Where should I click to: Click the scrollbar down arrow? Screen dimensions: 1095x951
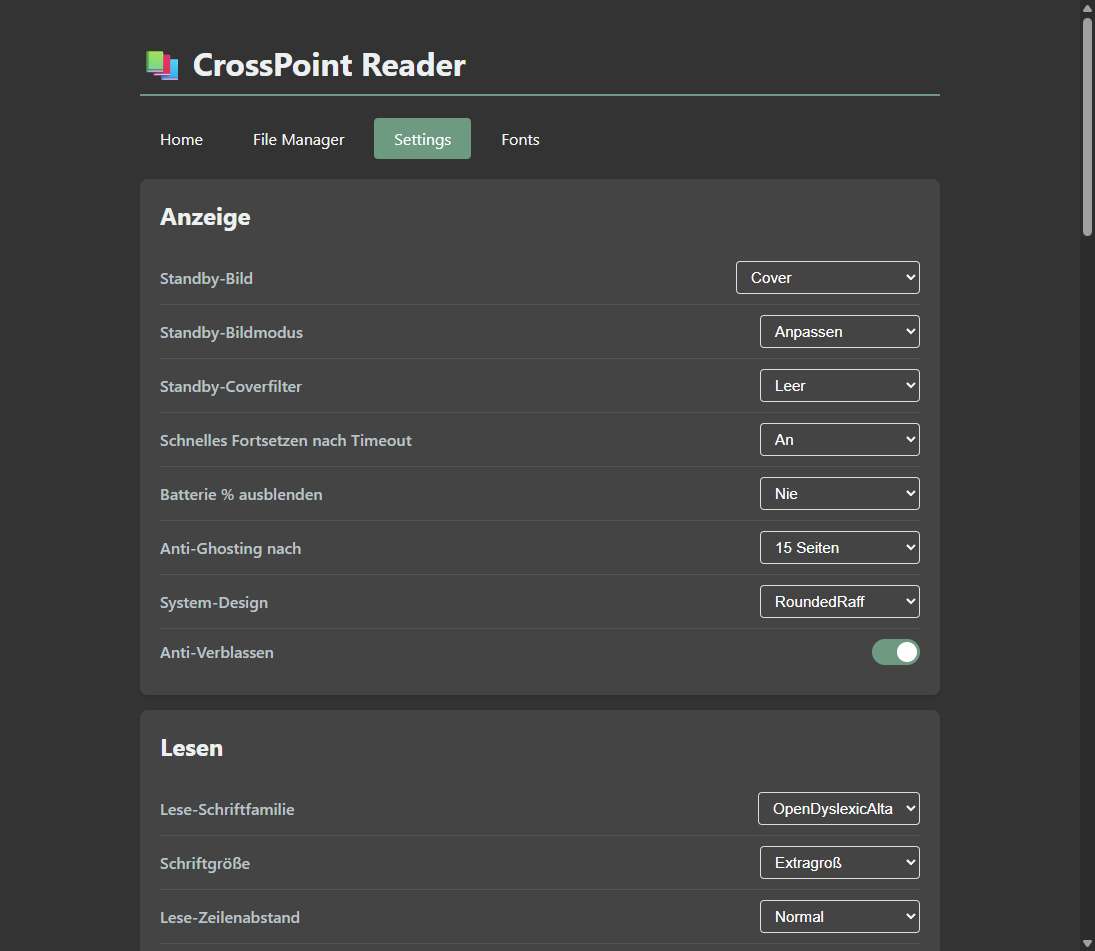click(x=1087, y=944)
